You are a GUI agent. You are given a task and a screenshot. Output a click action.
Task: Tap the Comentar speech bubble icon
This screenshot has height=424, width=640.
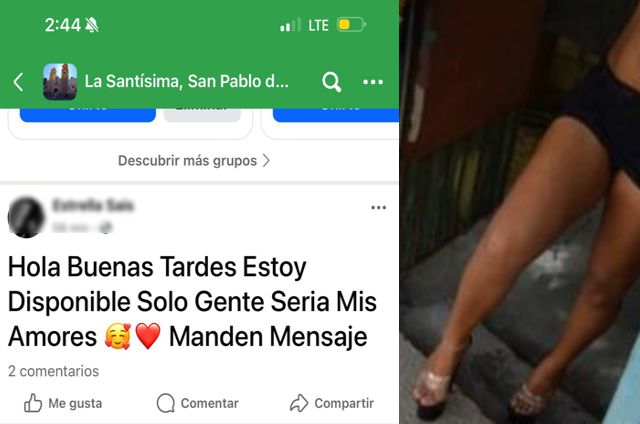point(166,403)
